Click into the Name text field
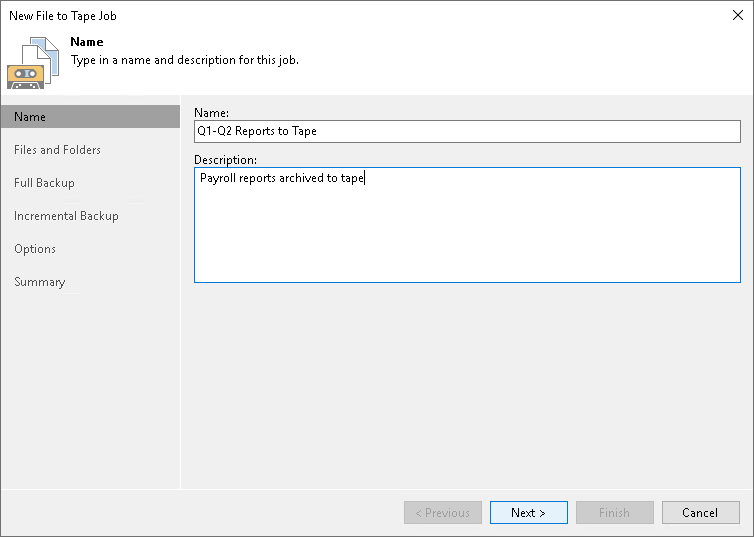The height and width of the screenshot is (537, 754). click(x=466, y=131)
